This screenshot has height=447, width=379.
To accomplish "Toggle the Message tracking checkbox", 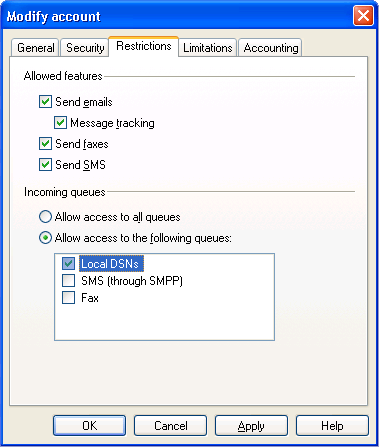I will click(x=60, y=123).
